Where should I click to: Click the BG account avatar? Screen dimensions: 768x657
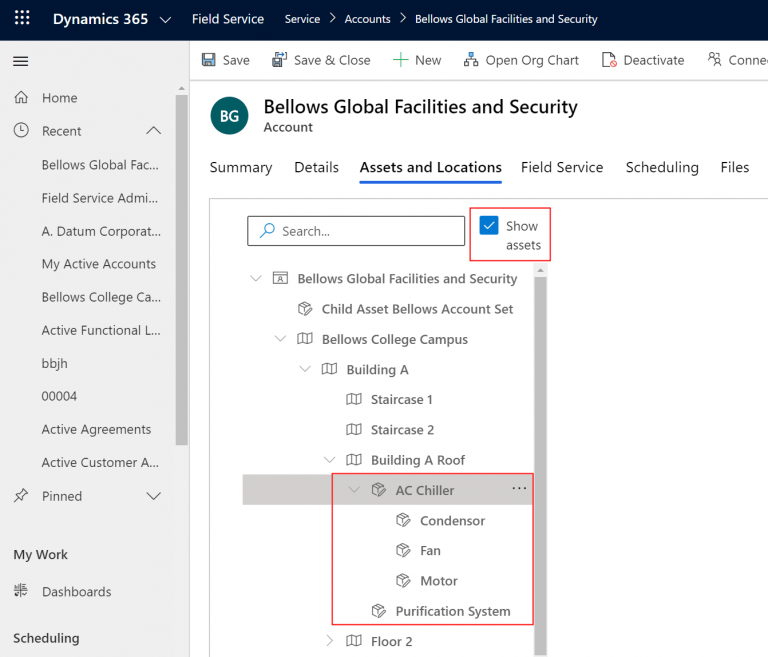click(x=229, y=116)
